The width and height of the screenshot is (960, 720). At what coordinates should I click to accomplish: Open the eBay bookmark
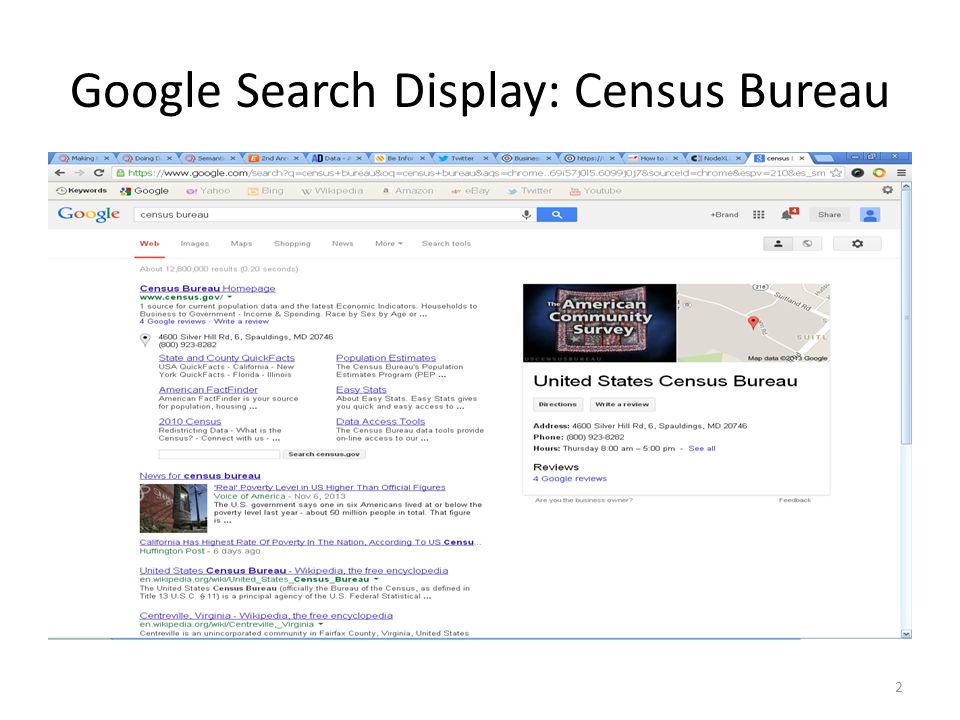pyautogui.click(x=470, y=190)
